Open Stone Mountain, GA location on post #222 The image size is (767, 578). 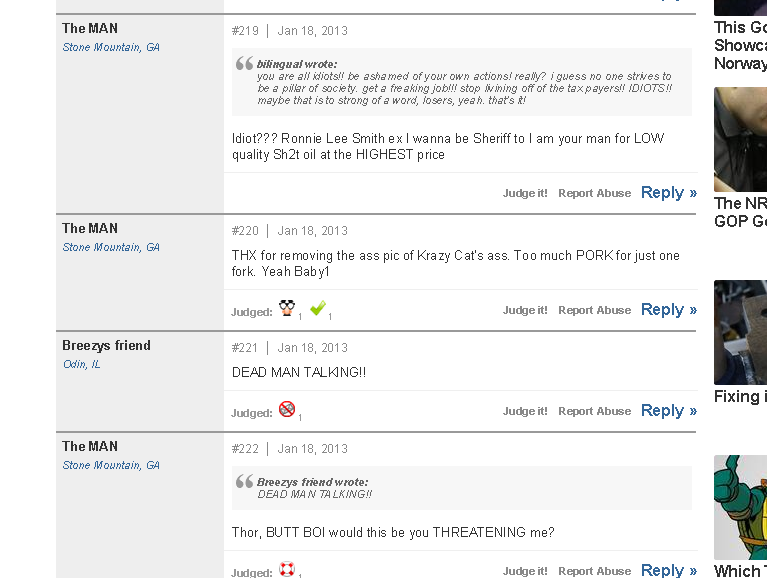pyautogui.click(x=111, y=466)
